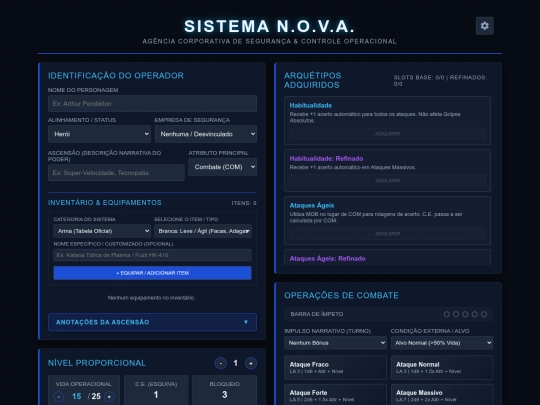
Task: Open settings with the gear icon
Action: pos(485,26)
